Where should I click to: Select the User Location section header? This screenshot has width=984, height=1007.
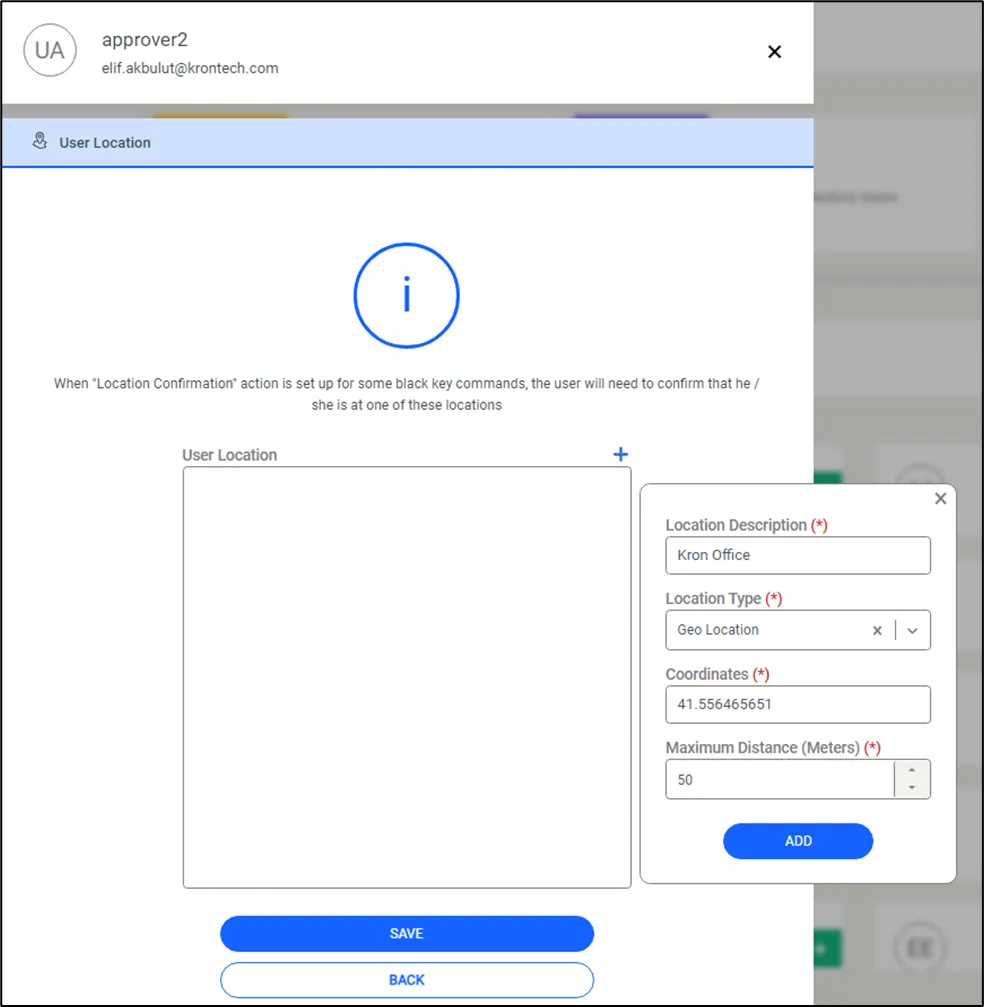pos(407,143)
